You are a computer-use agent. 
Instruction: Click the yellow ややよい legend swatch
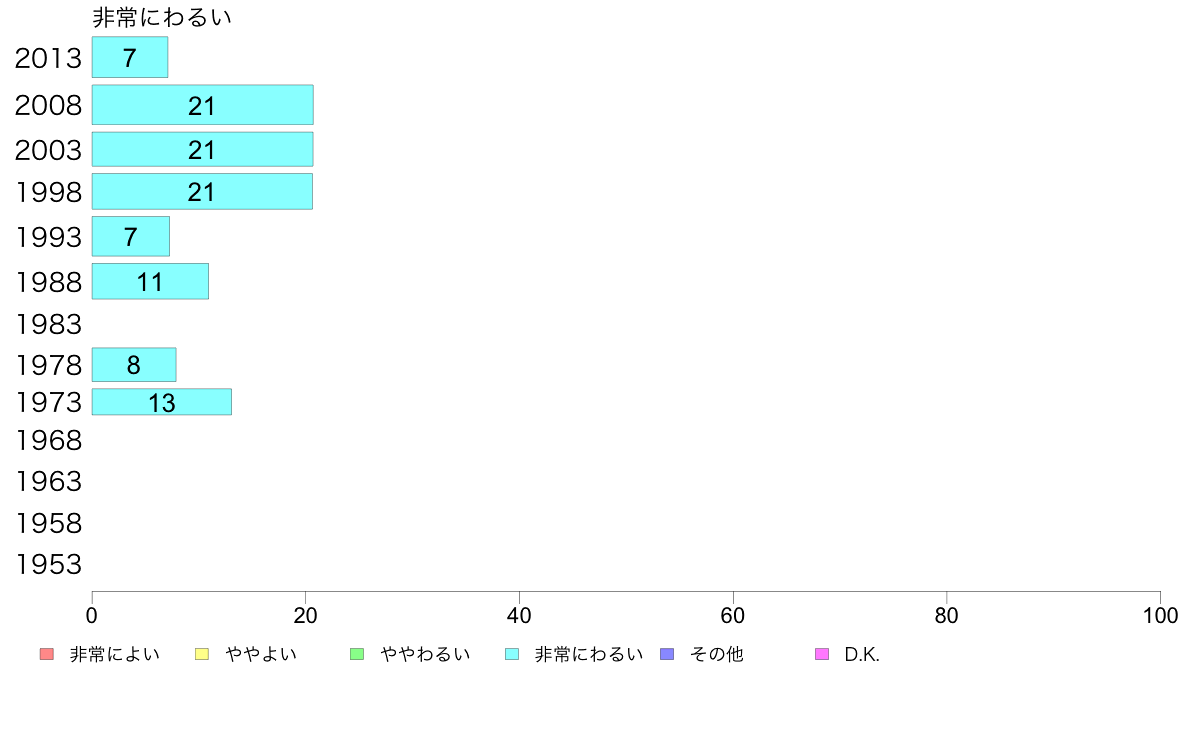[x=202, y=654]
